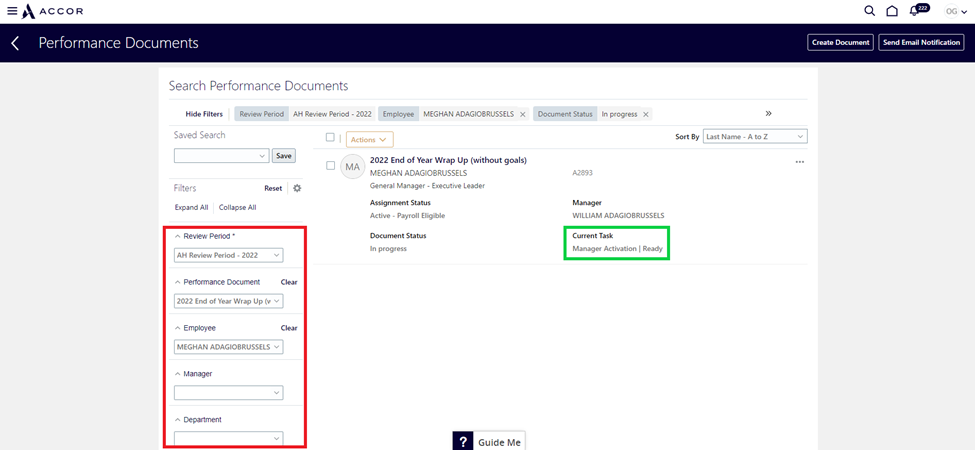This screenshot has height=450, width=975.
Task: Tick the select-all checkbox beside Actions
Action: coord(330,137)
